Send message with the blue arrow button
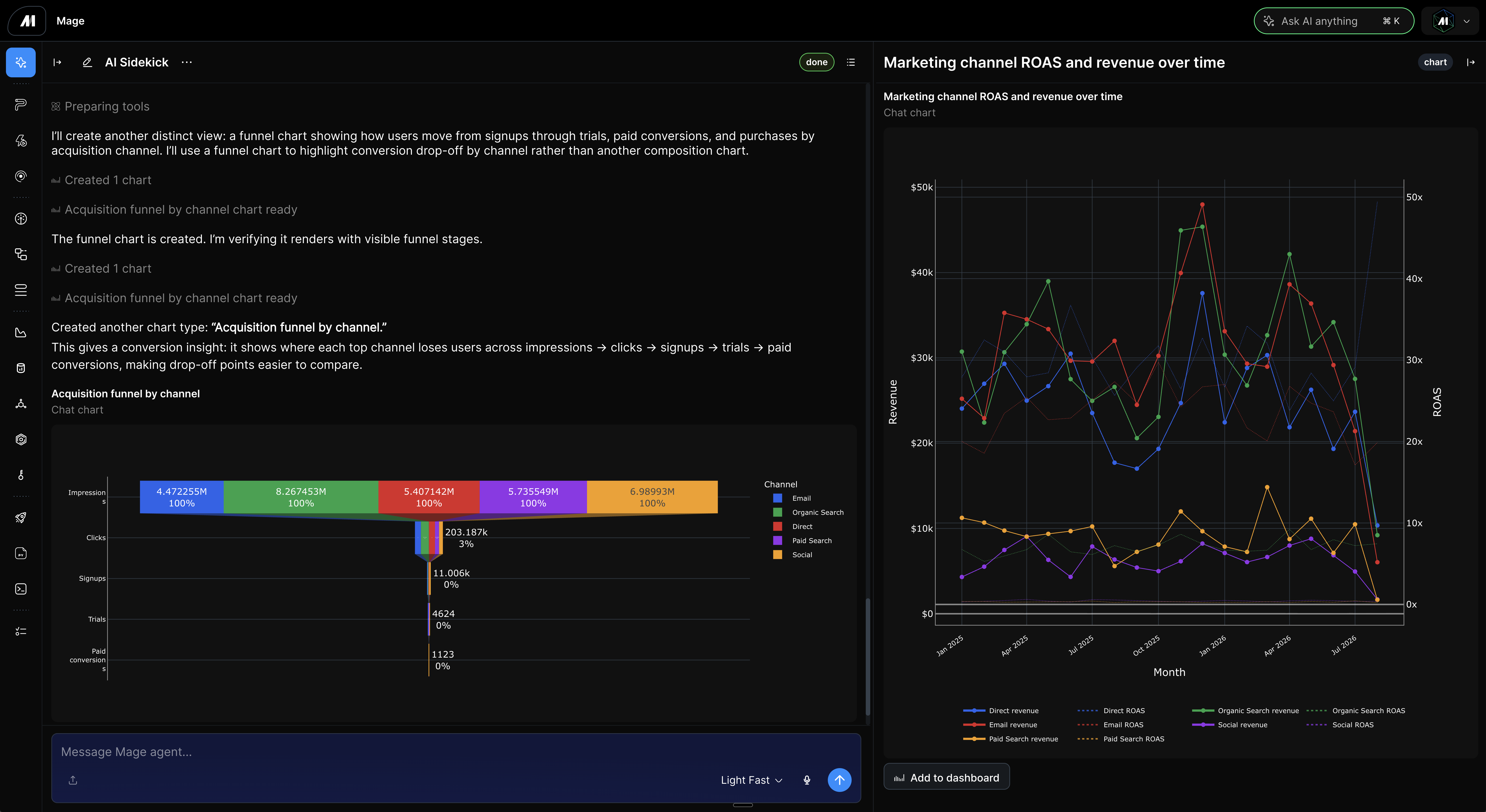The image size is (1486, 812). [839, 780]
